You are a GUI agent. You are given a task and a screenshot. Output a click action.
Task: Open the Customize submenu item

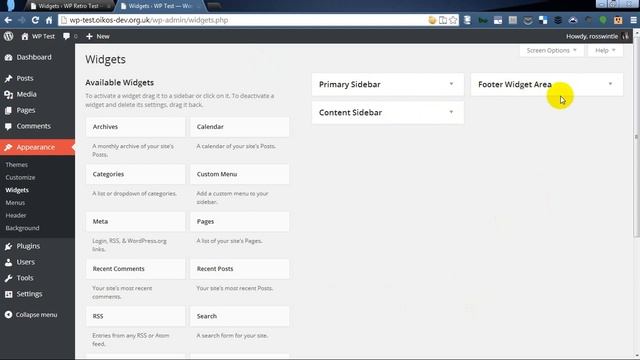pos(20,178)
